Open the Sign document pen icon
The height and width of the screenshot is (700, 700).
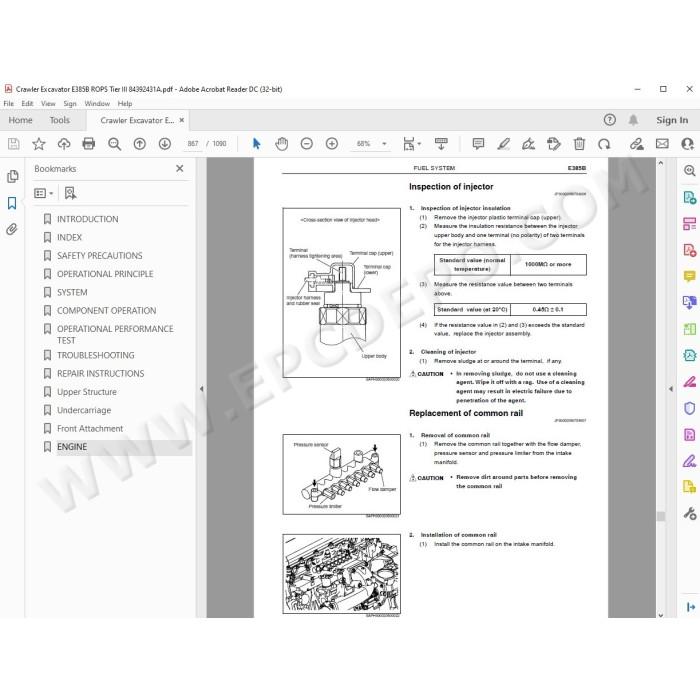pos(529,144)
